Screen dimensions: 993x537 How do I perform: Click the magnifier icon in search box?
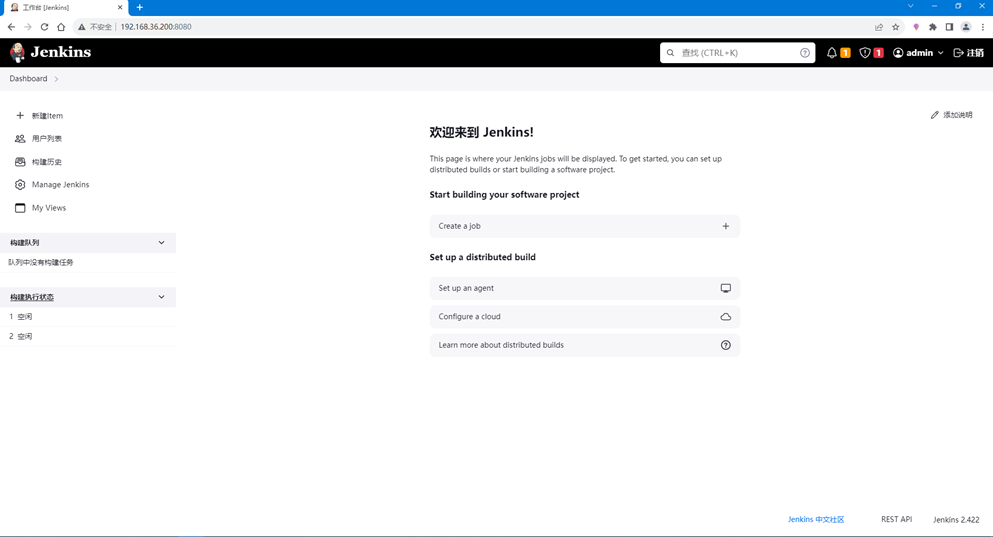(x=670, y=53)
